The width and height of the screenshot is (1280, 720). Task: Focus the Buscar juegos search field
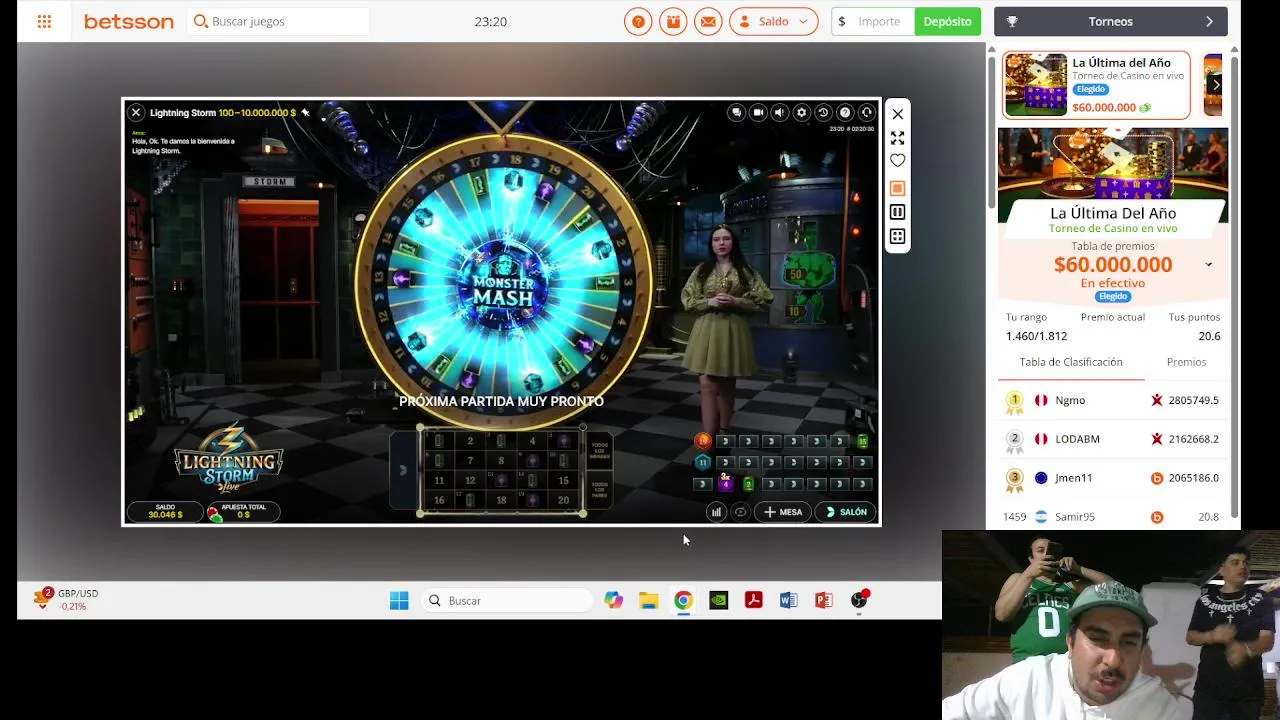click(x=278, y=21)
